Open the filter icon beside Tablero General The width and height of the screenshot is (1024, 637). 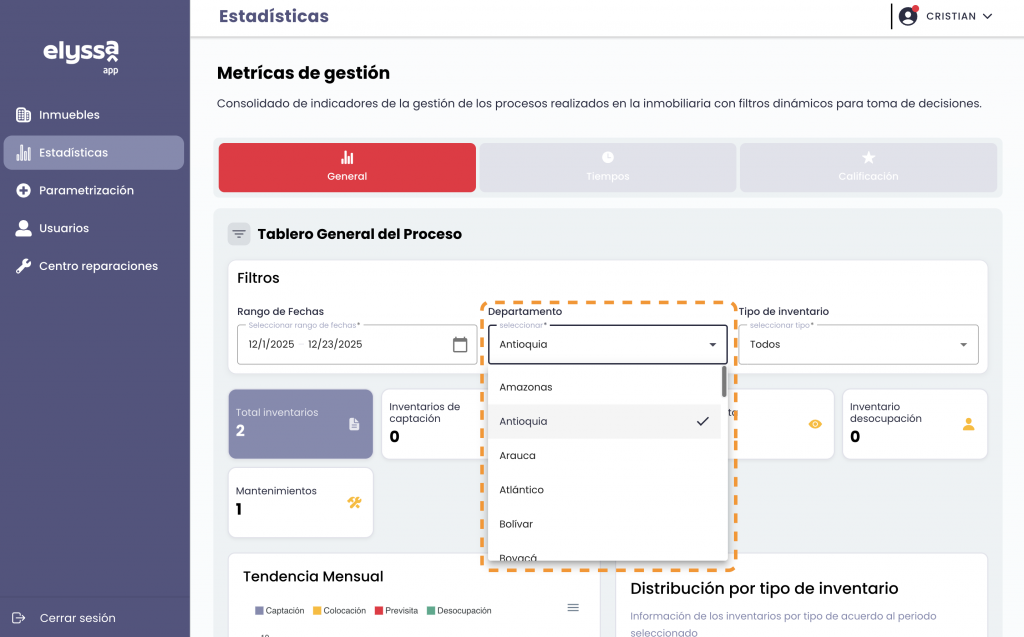pyautogui.click(x=239, y=234)
